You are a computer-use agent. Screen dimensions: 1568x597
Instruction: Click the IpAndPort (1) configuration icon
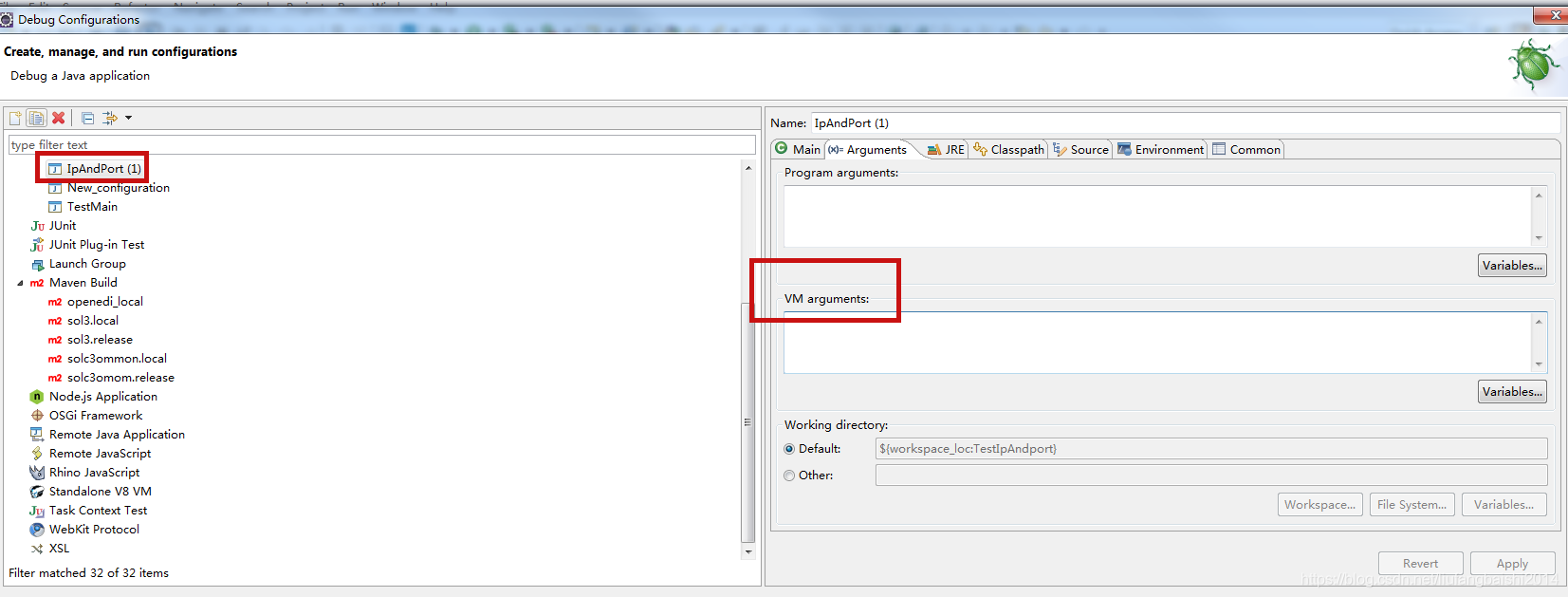click(55, 169)
